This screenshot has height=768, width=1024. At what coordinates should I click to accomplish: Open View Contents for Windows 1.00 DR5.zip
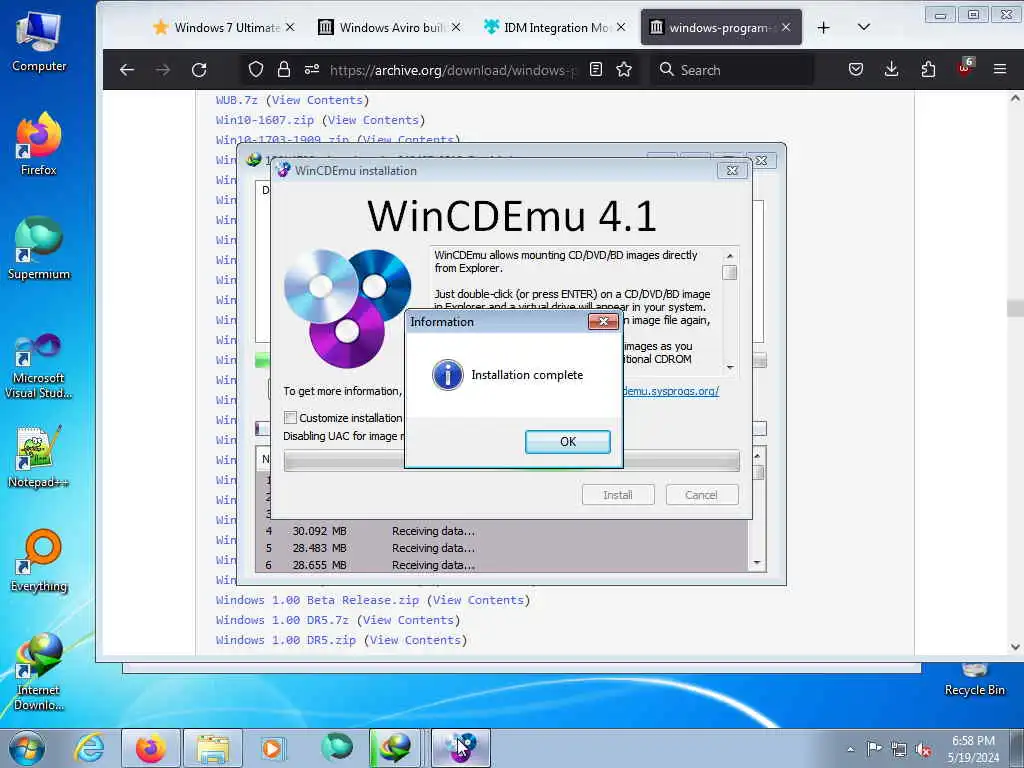415,640
